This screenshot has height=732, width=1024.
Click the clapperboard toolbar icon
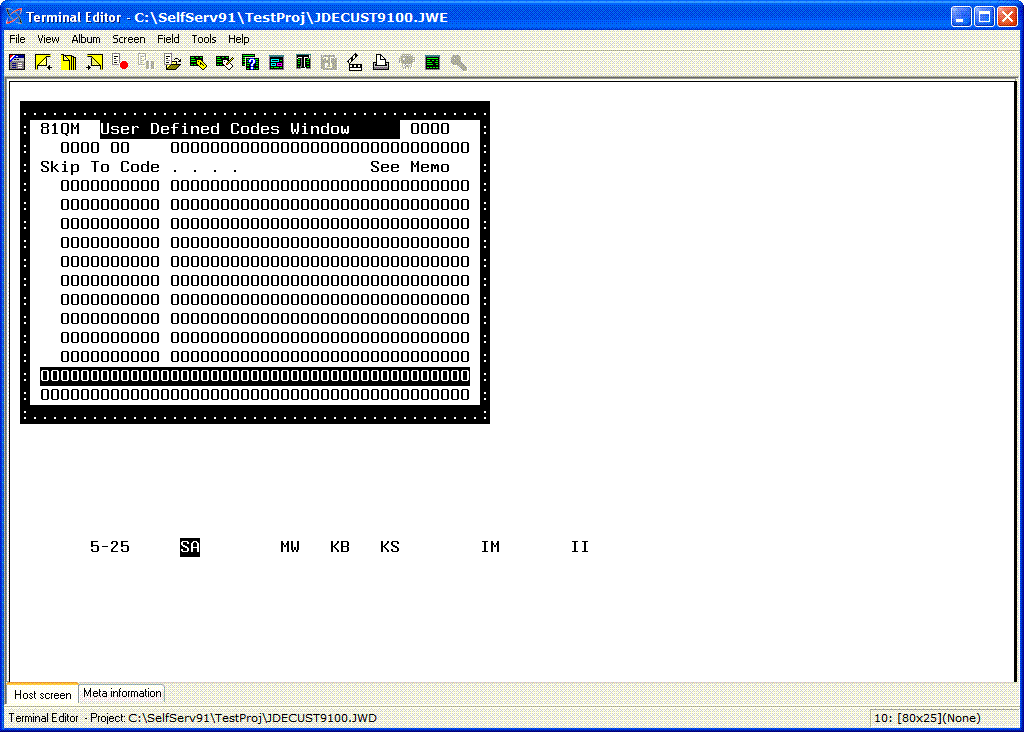coord(355,63)
